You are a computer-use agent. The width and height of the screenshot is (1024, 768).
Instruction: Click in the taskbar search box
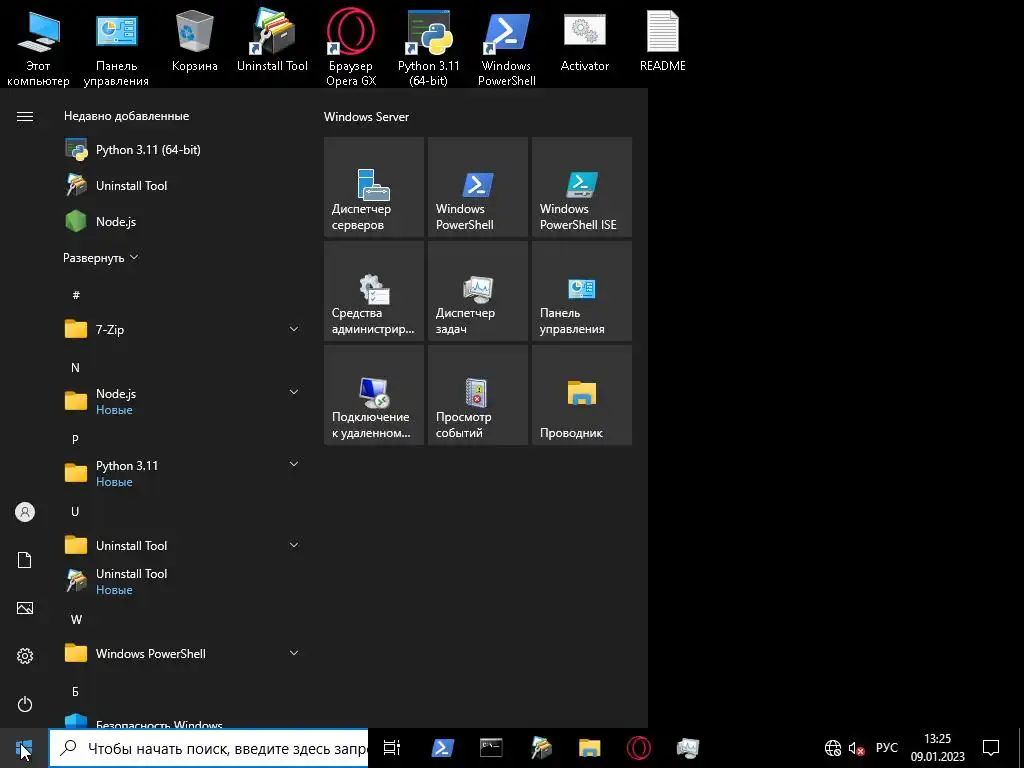(209, 748)
